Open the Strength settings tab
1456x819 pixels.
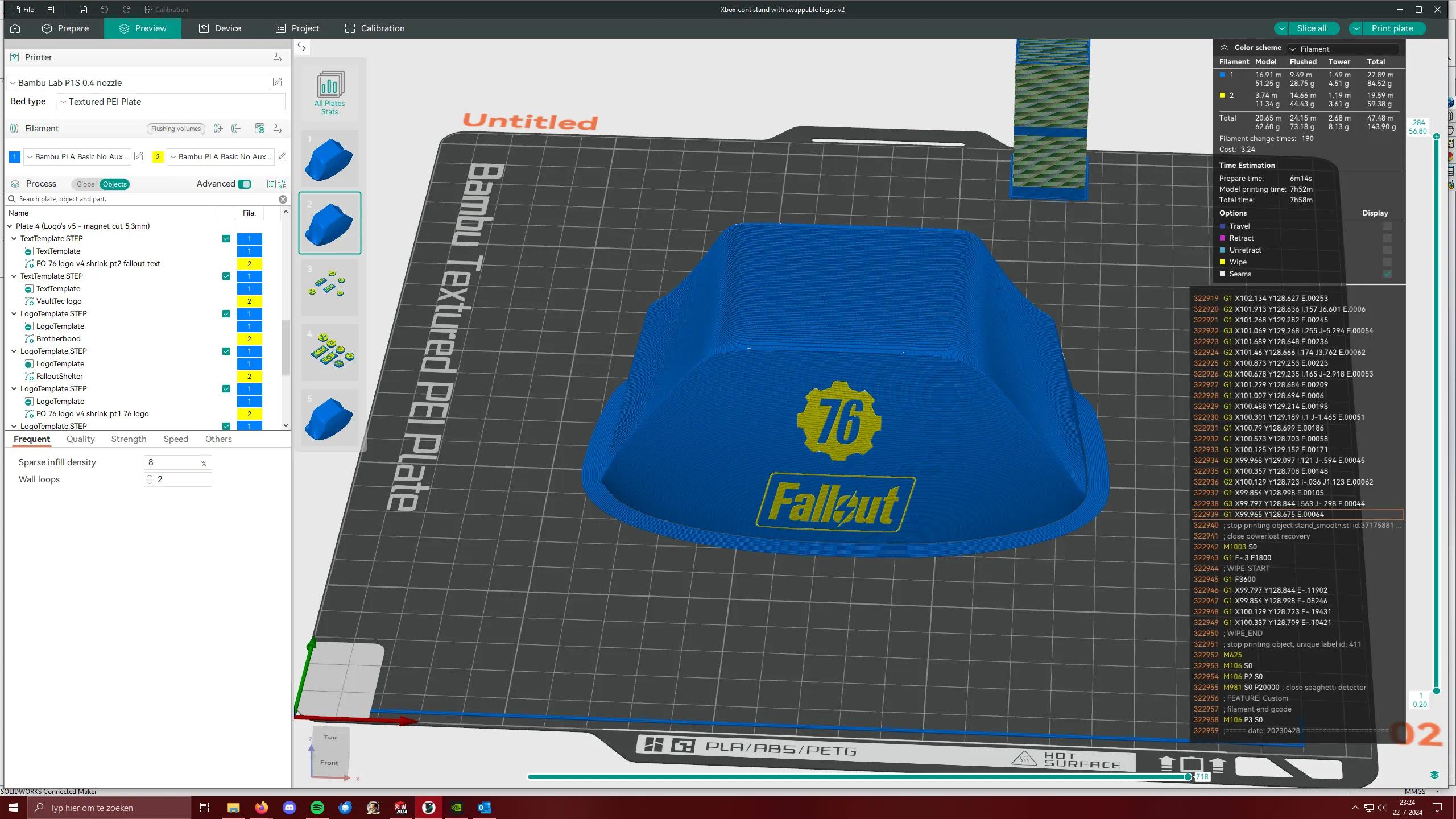(x=129, y=439)
